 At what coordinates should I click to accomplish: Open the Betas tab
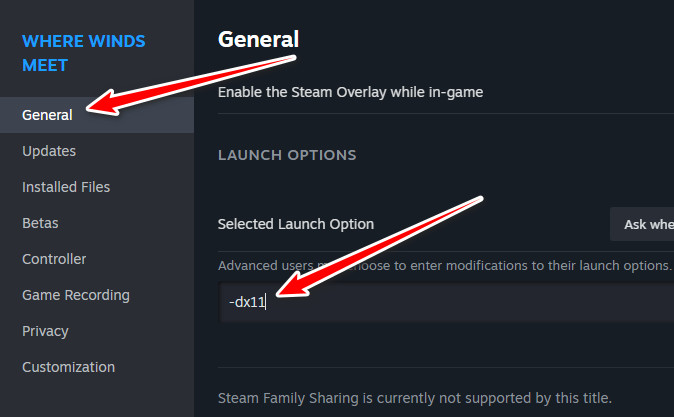click(x=40, y=223)
